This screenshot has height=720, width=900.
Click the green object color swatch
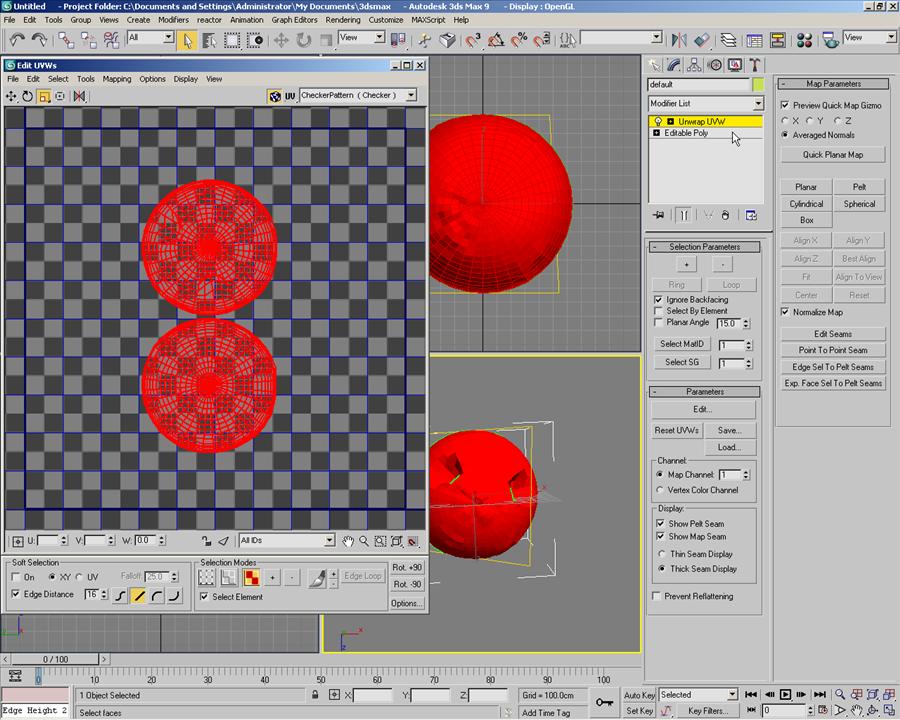(x=758, y=85)
